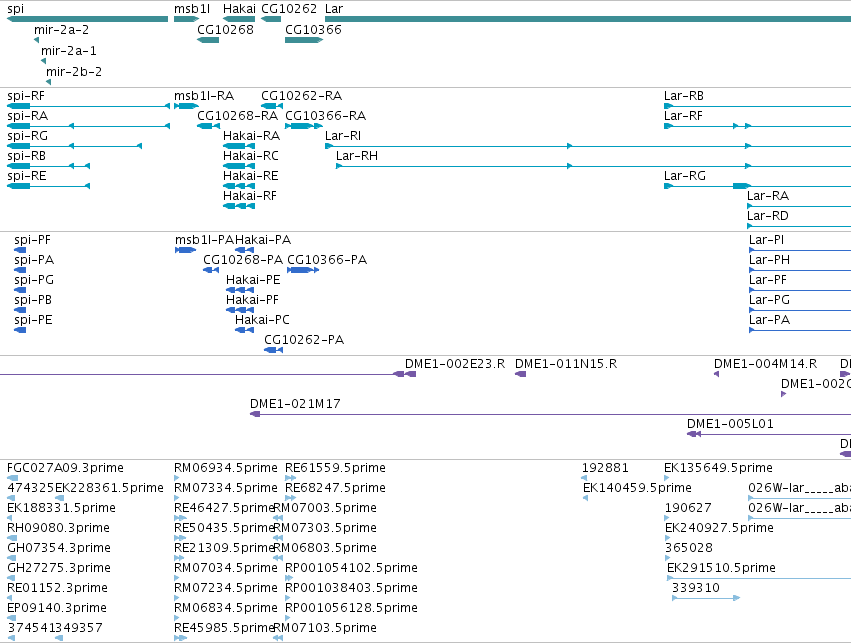Click the mir-2a-2 gene label
The width and height of the screenshot is (851, 643).
[61, 30]
